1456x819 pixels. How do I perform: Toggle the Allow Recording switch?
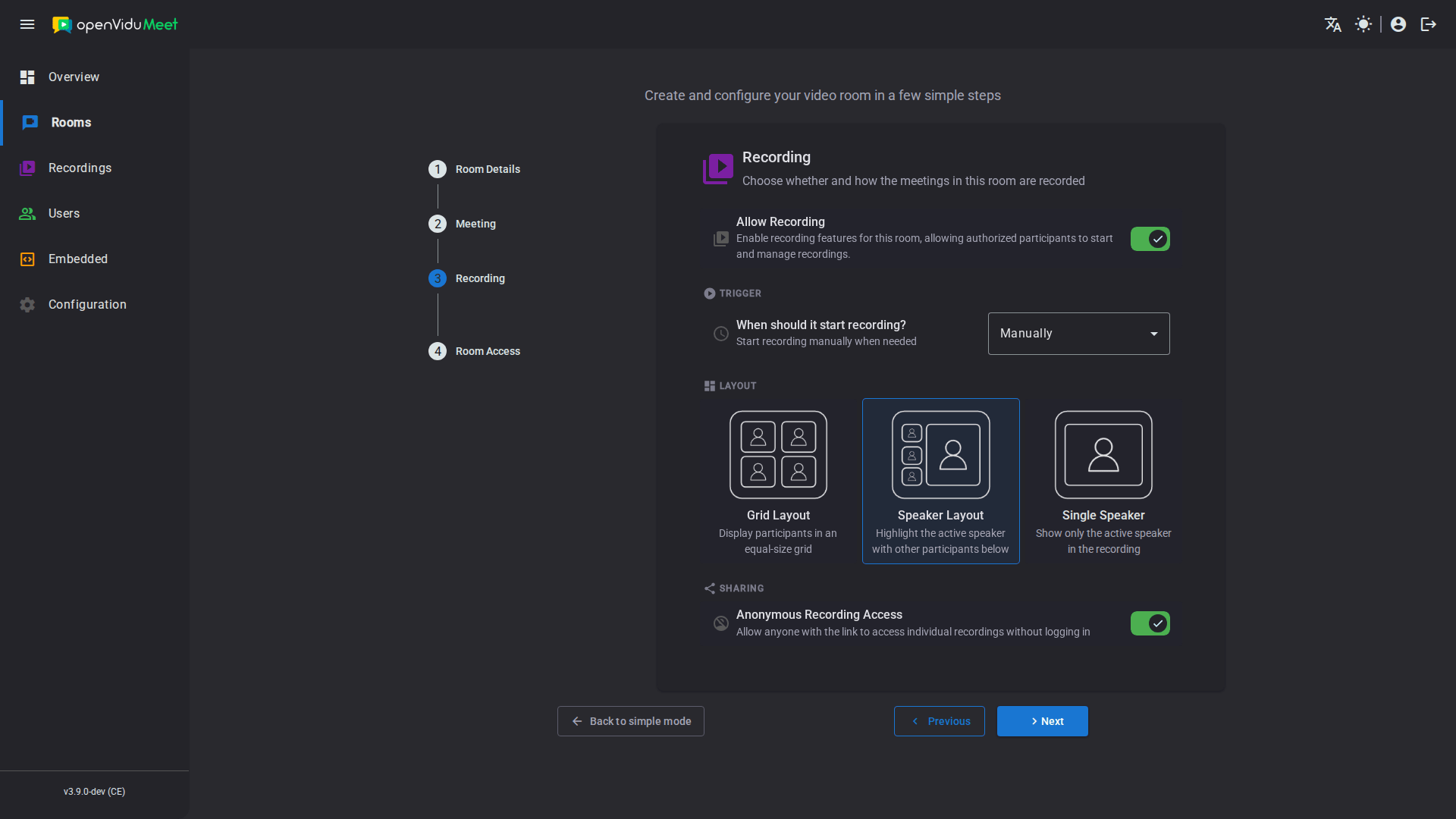click(1150, 239)
